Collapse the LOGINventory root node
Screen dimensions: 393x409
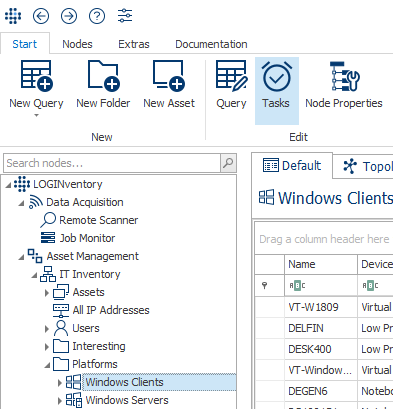[8, 185]
